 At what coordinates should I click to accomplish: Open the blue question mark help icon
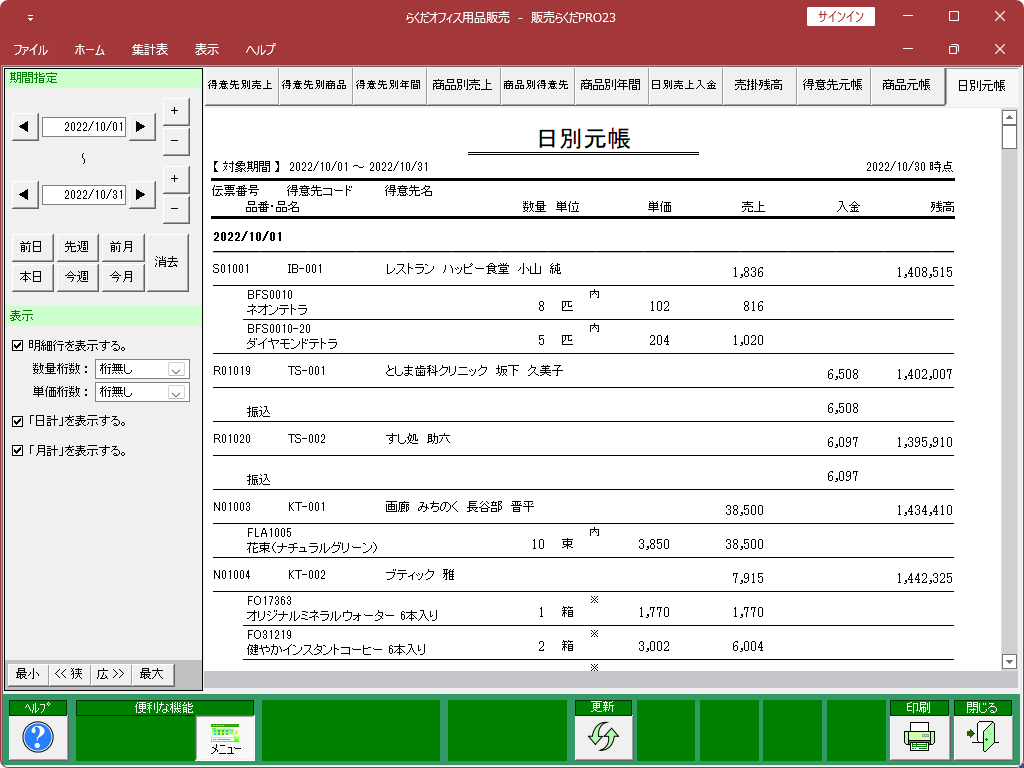[38, 737]
